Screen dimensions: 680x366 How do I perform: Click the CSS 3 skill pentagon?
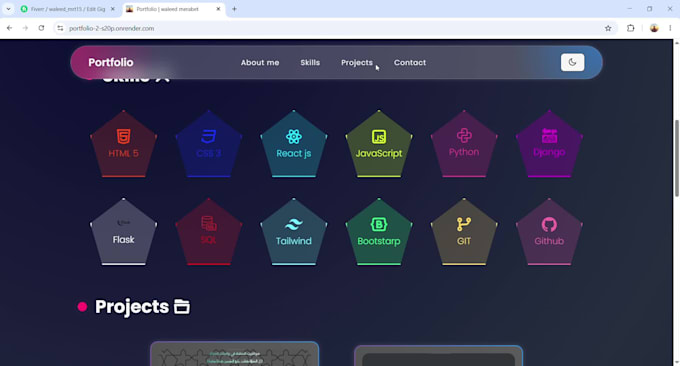pos(209,144)
